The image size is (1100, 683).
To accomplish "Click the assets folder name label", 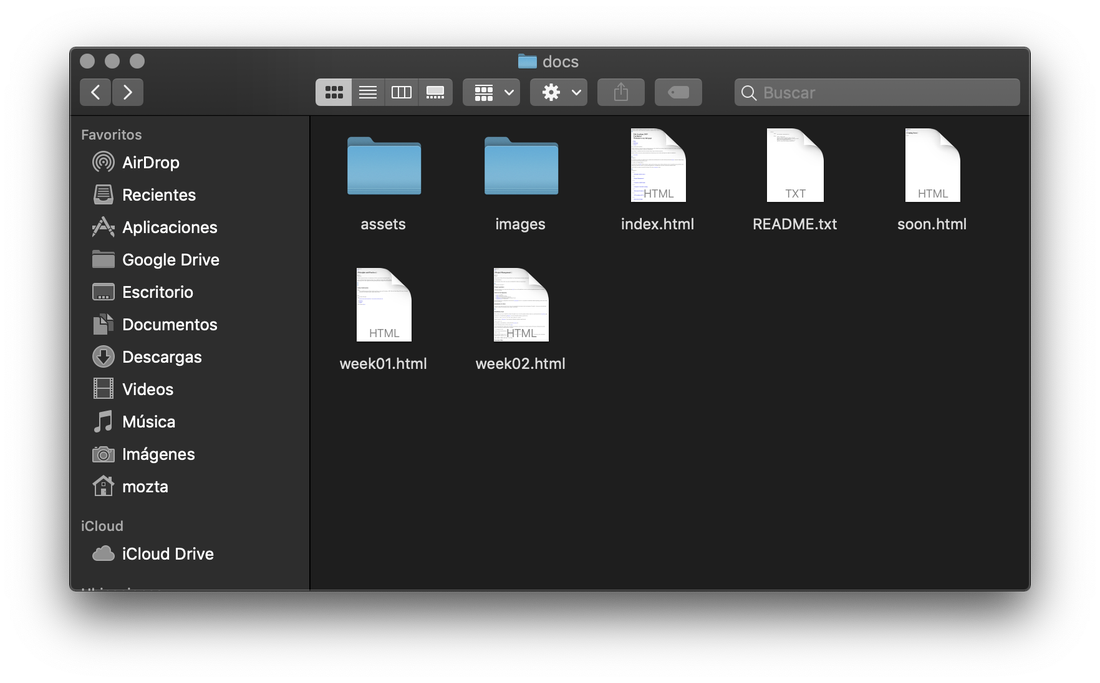I will click(383, 224).
